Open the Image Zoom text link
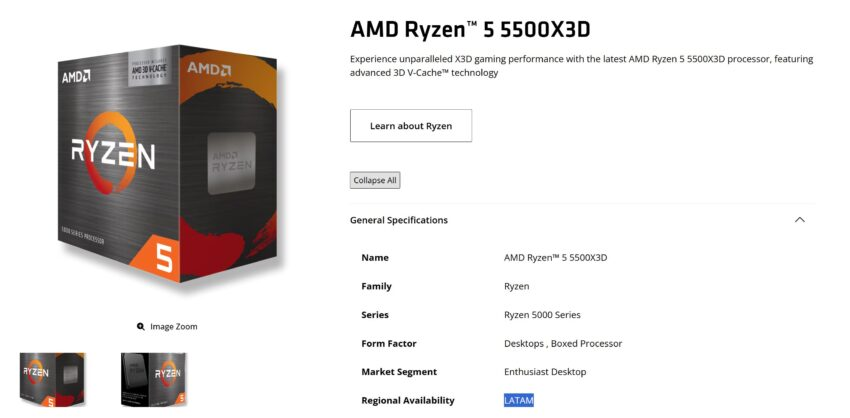This screenshot has height=418, width=850. pos(174,327)
